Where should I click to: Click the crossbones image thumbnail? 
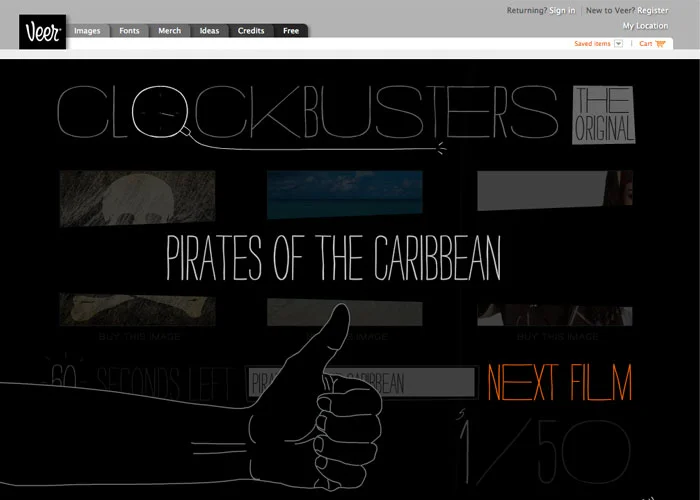tap(138, 309)
